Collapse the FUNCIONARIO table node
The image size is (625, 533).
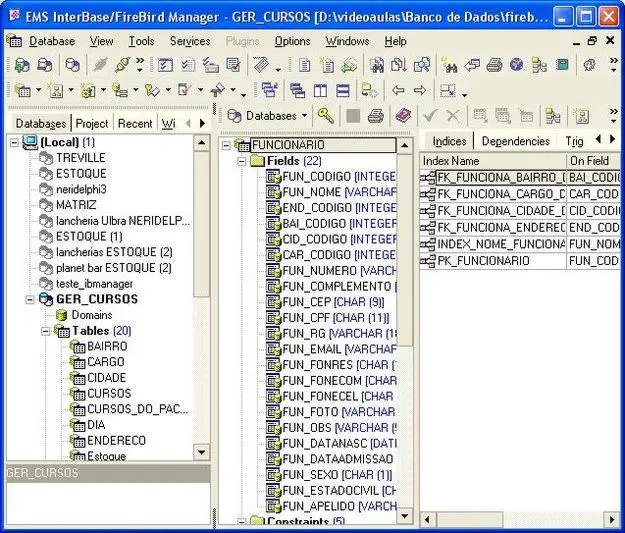226,145
